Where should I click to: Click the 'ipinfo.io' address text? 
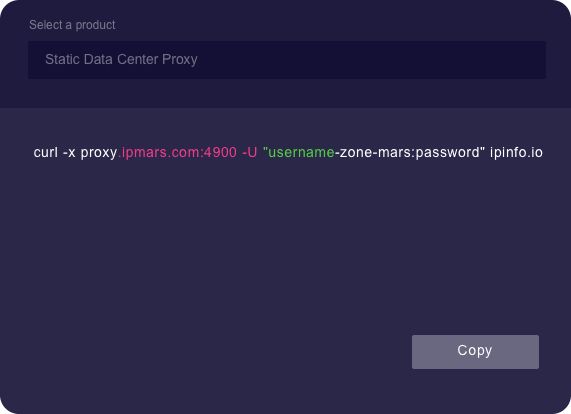click(516, 153)
